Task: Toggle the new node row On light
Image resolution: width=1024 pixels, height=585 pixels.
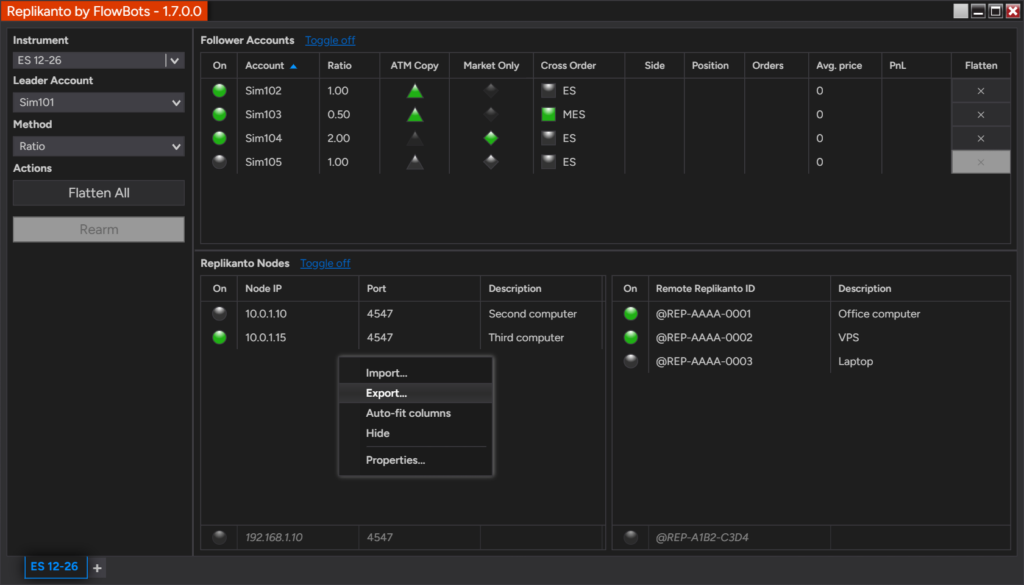Action: click(x=219, y=537)
